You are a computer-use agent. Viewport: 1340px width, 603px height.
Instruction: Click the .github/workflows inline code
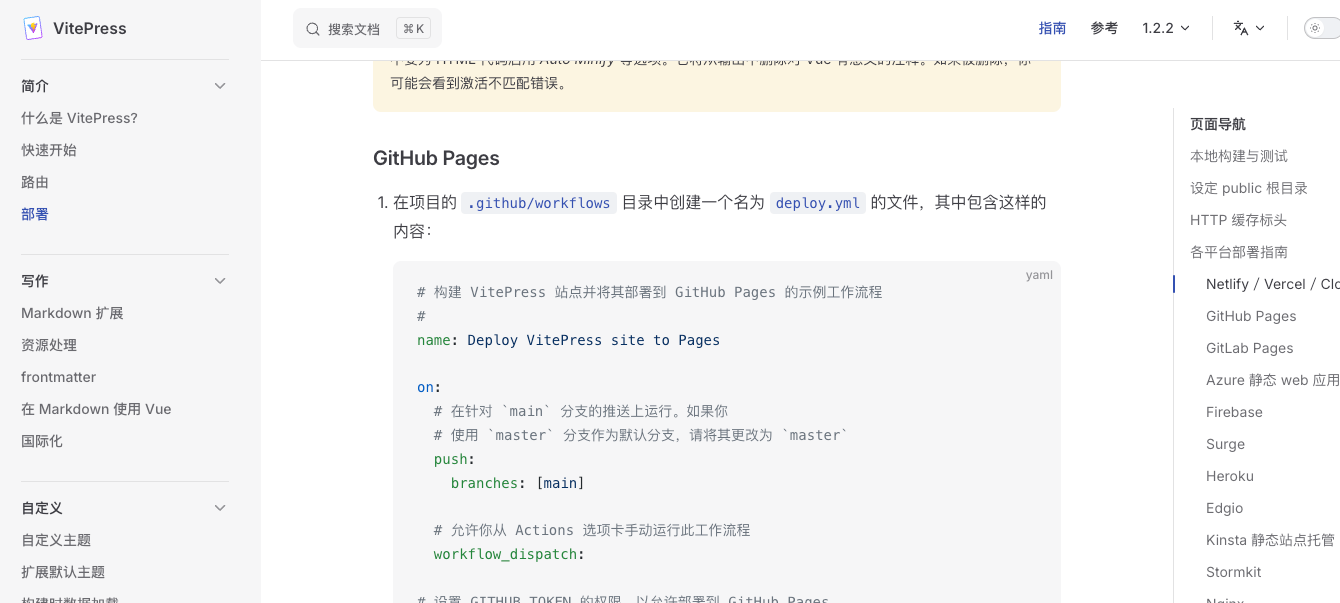pos(539,203)
